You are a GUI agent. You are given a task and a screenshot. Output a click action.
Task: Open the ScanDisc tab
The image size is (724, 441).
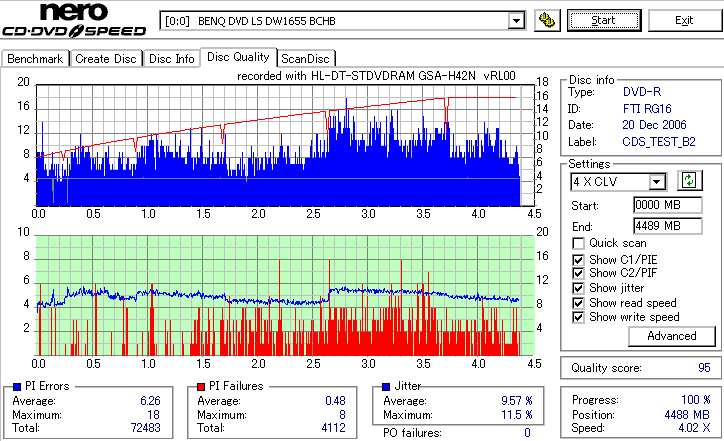tap(305, 59)
